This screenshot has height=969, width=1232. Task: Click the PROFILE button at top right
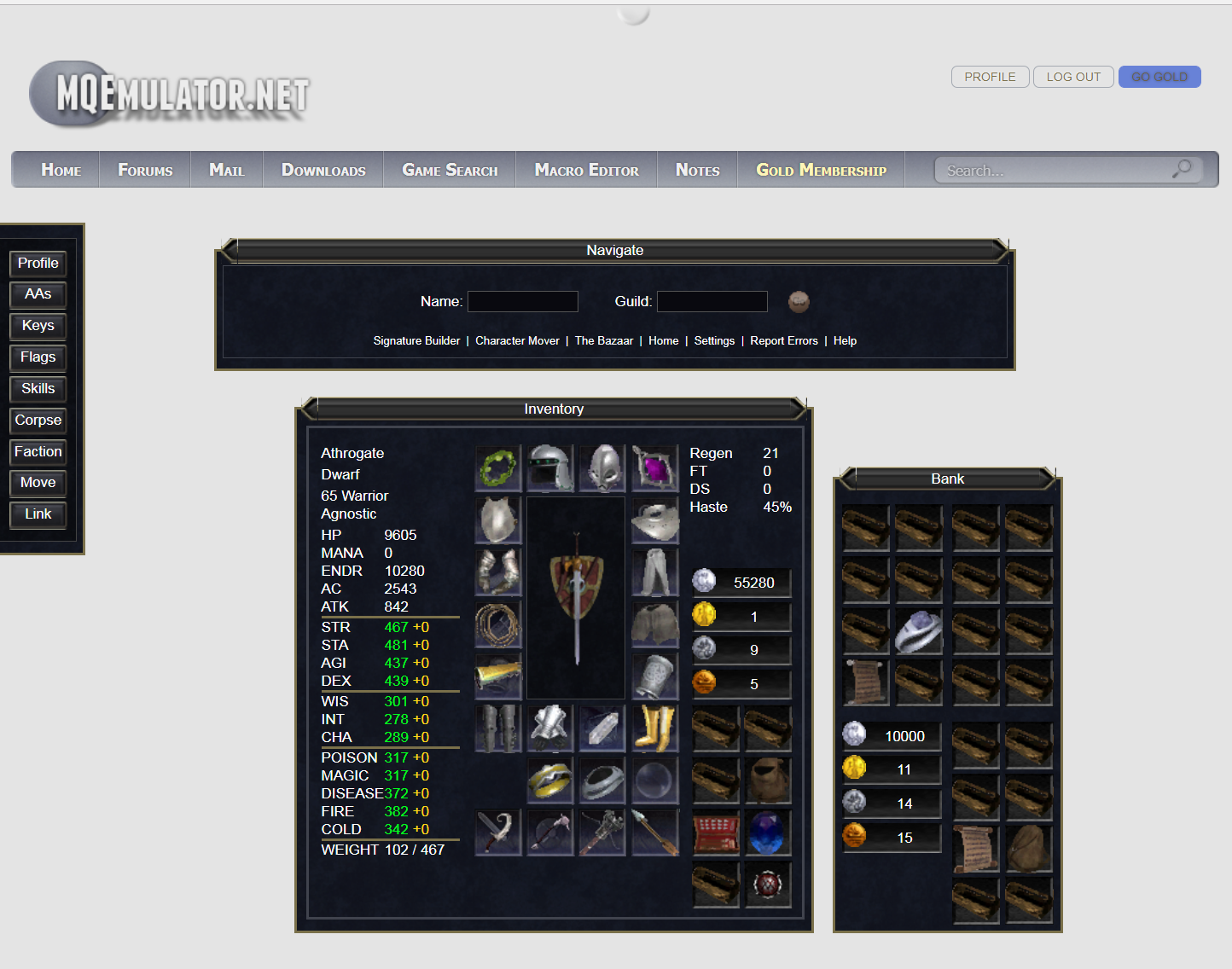991,77
